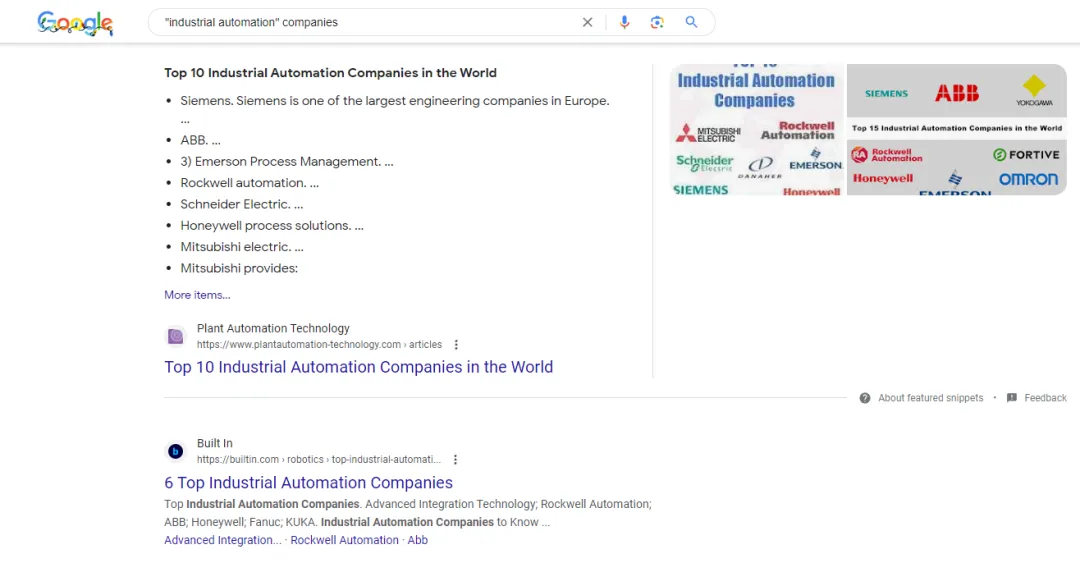Jump to Advanced Integration sitelink
The height and width of the screenshot is (563, 1080).
[x=222, y=540]
